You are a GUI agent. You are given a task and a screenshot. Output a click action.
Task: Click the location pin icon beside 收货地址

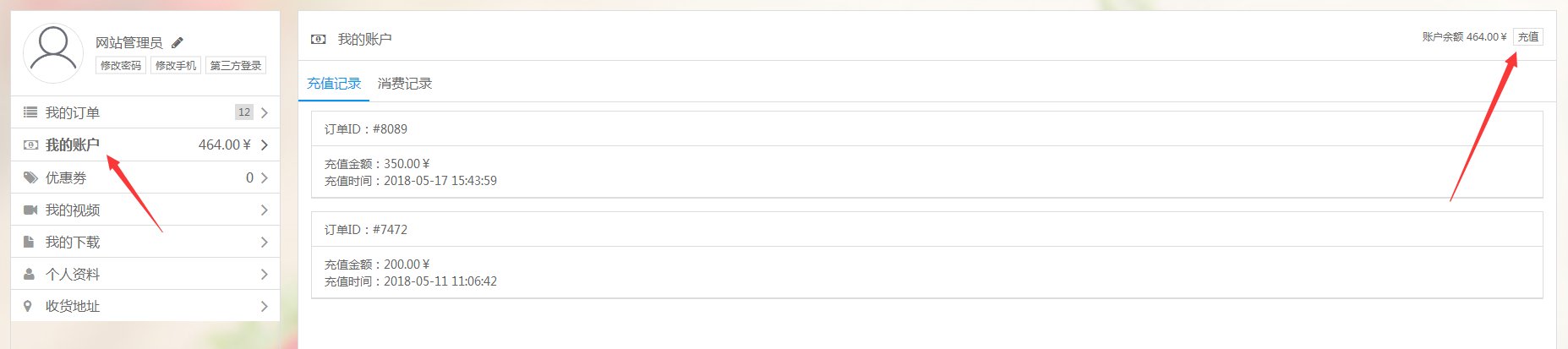click(x=28, y=306)
